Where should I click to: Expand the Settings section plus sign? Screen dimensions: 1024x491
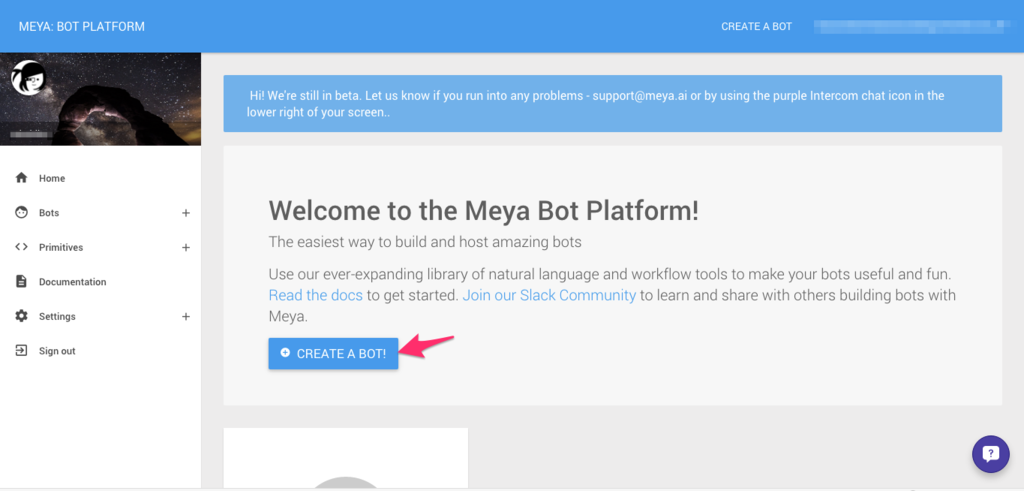coord(185,317)
